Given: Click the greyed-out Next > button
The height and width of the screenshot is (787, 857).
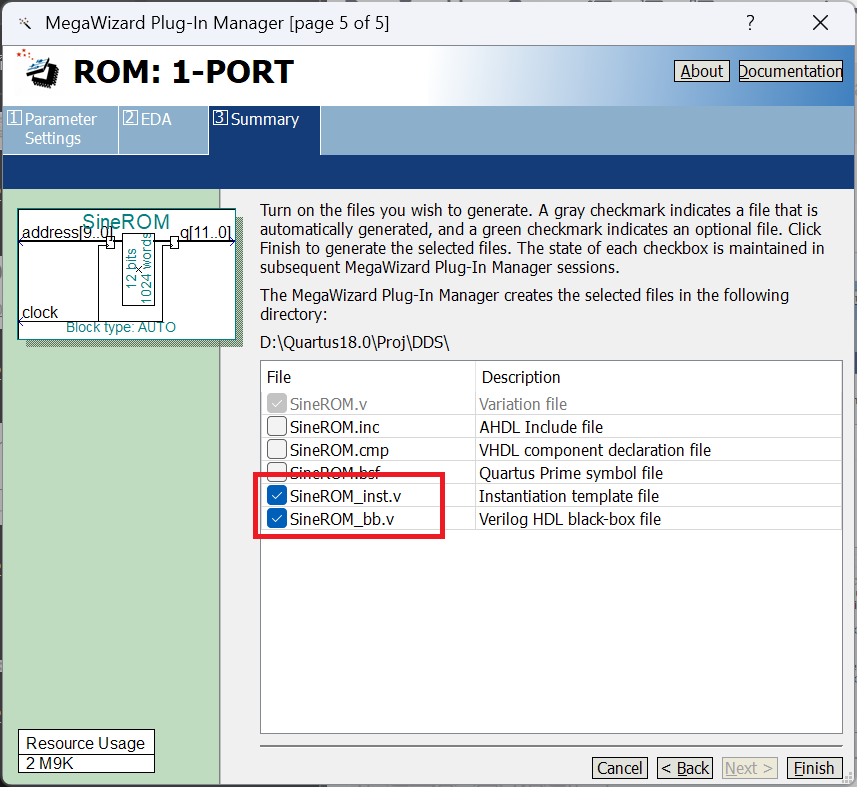Looking at the screenshot, I should (749, 768).
